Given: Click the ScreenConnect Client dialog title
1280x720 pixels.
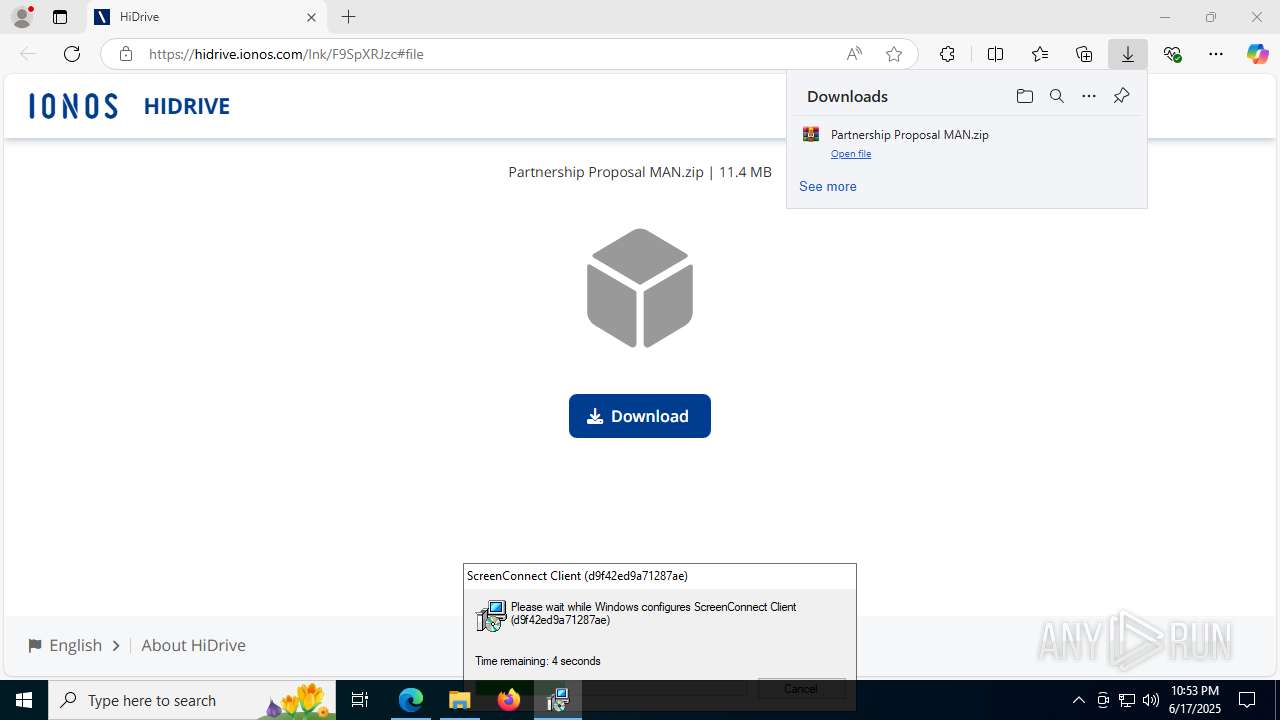Looking at the screenshot, I should coord(577,576).
